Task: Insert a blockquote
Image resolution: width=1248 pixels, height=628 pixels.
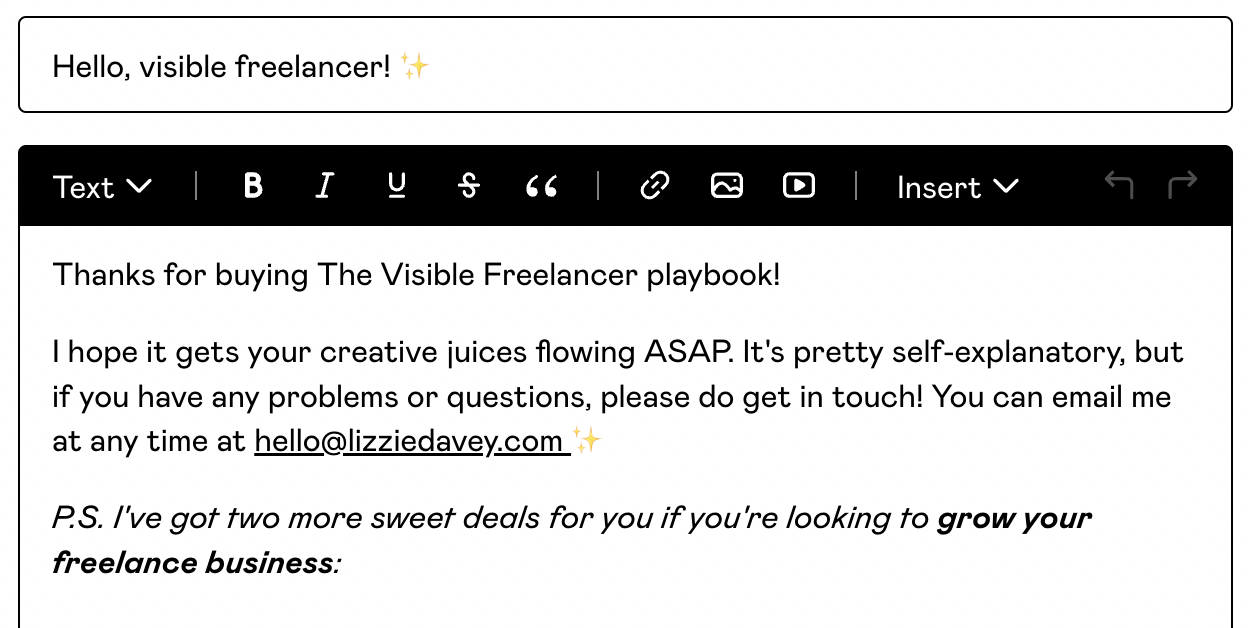Action: click(x=541, y=186)
